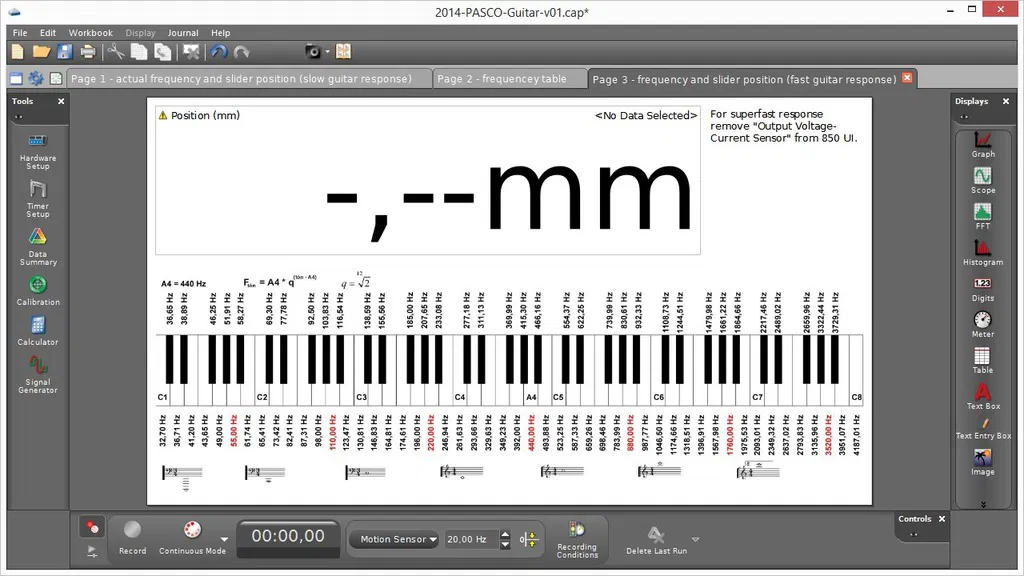Open the Workbook menu
Screen dimensions: 1024x576
tap(91, 33)
